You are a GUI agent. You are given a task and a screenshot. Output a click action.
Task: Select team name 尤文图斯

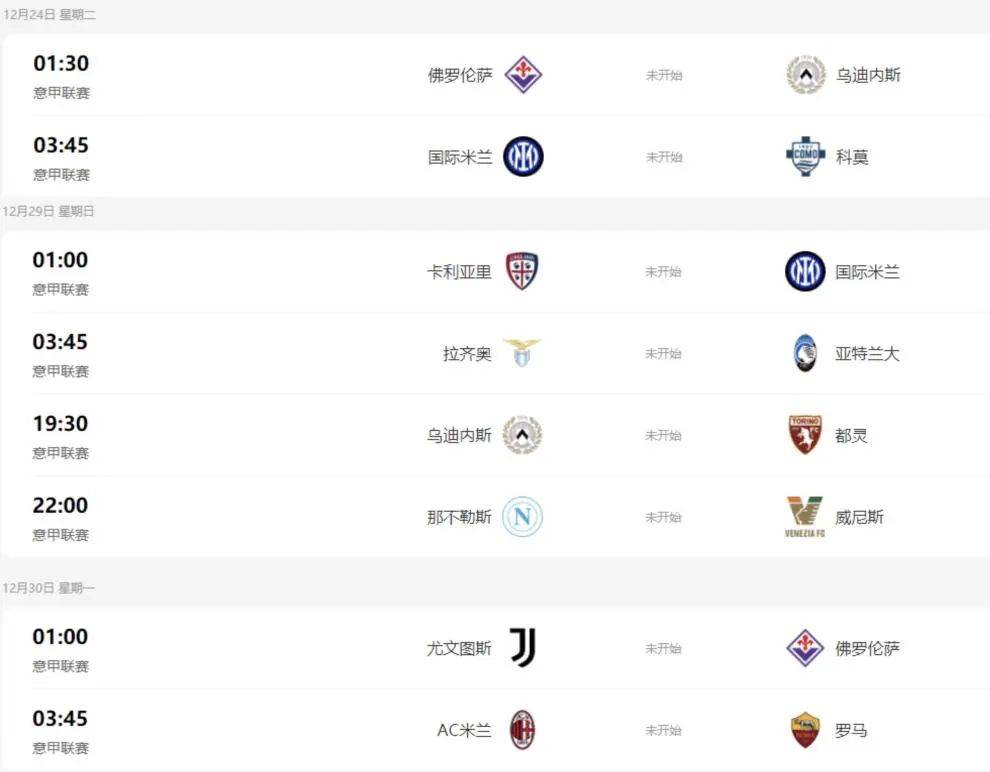click(x=459, y=648)
